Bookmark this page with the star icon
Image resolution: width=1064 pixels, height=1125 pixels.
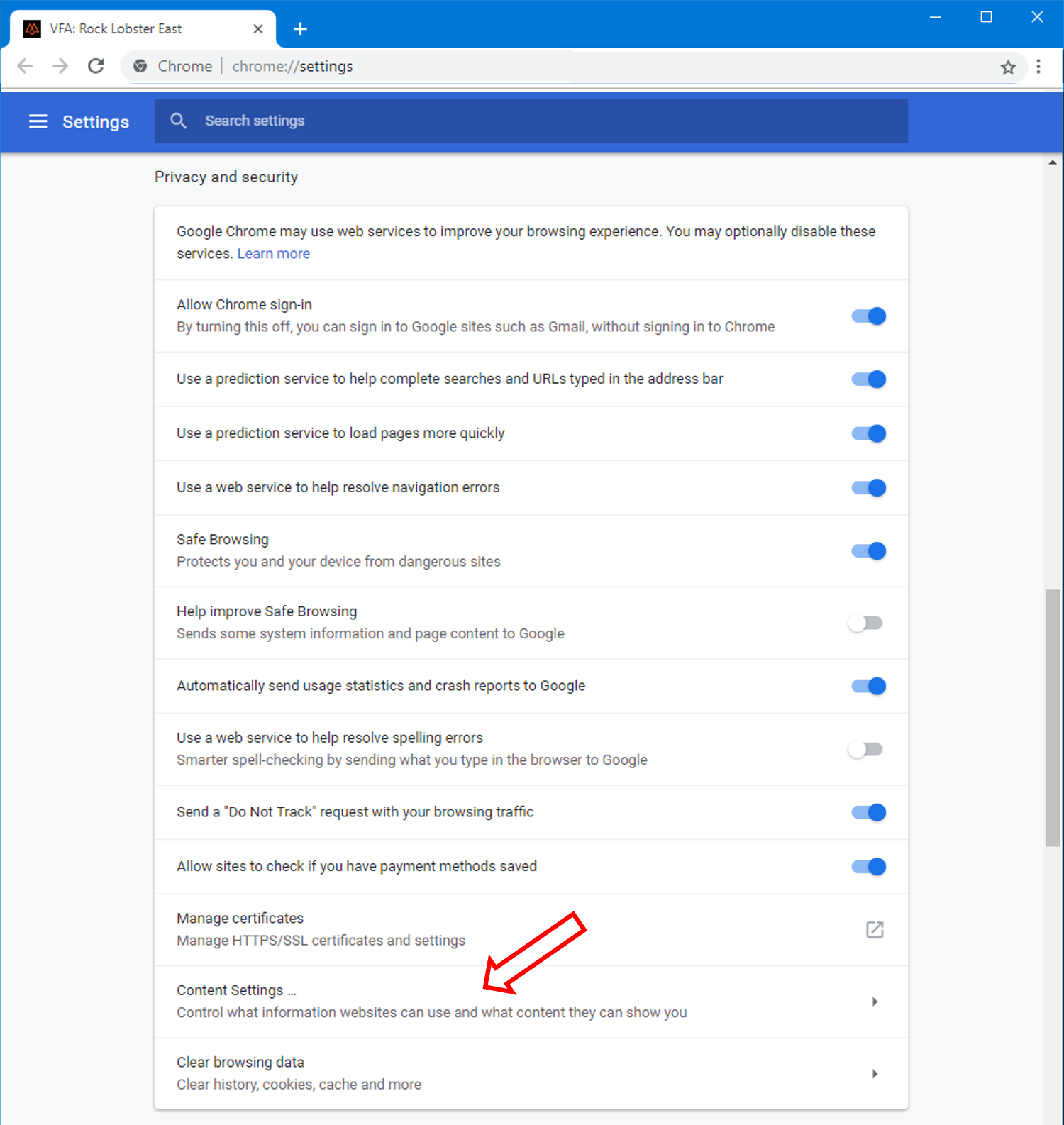(x=1008, y=67)
